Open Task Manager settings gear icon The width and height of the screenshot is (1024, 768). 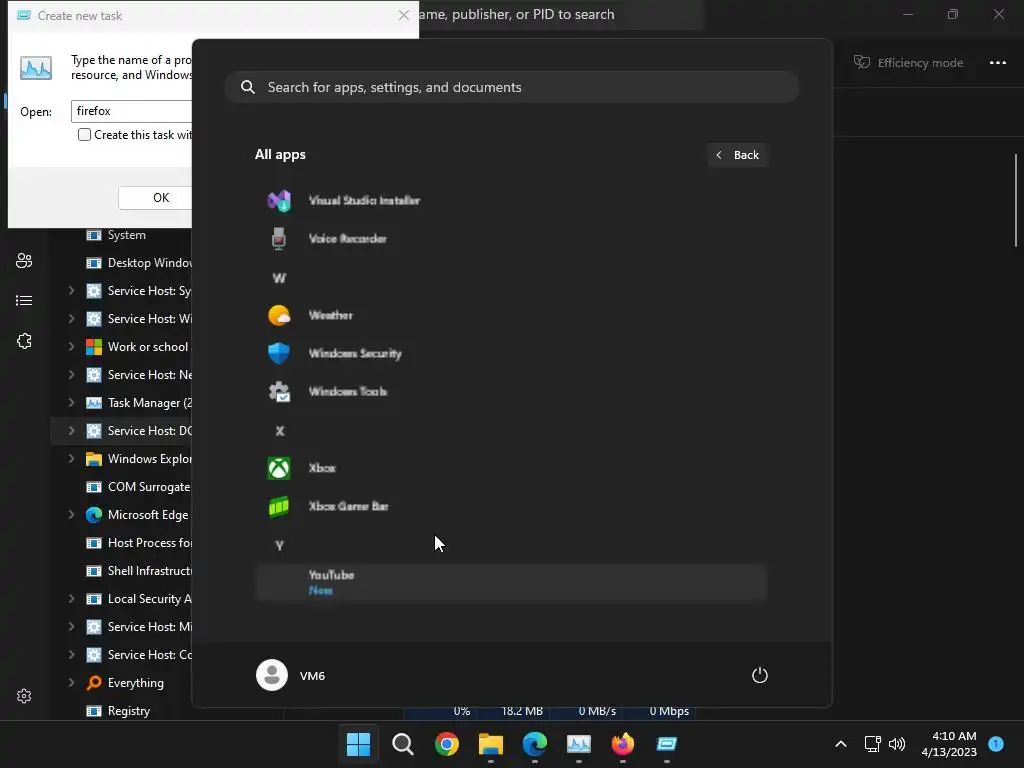pyautogui.click(x=24, y=696)
